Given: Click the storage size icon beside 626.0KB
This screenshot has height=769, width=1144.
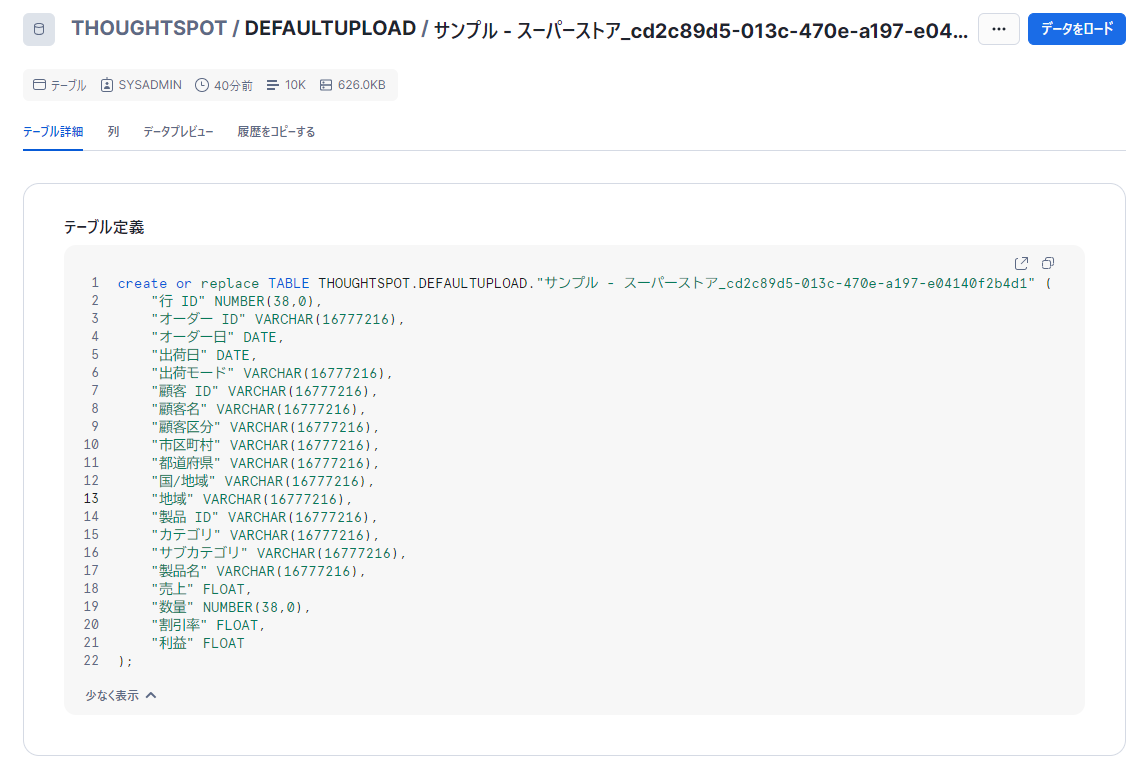Looking at the screenshot, I should (x=326, y=85).
